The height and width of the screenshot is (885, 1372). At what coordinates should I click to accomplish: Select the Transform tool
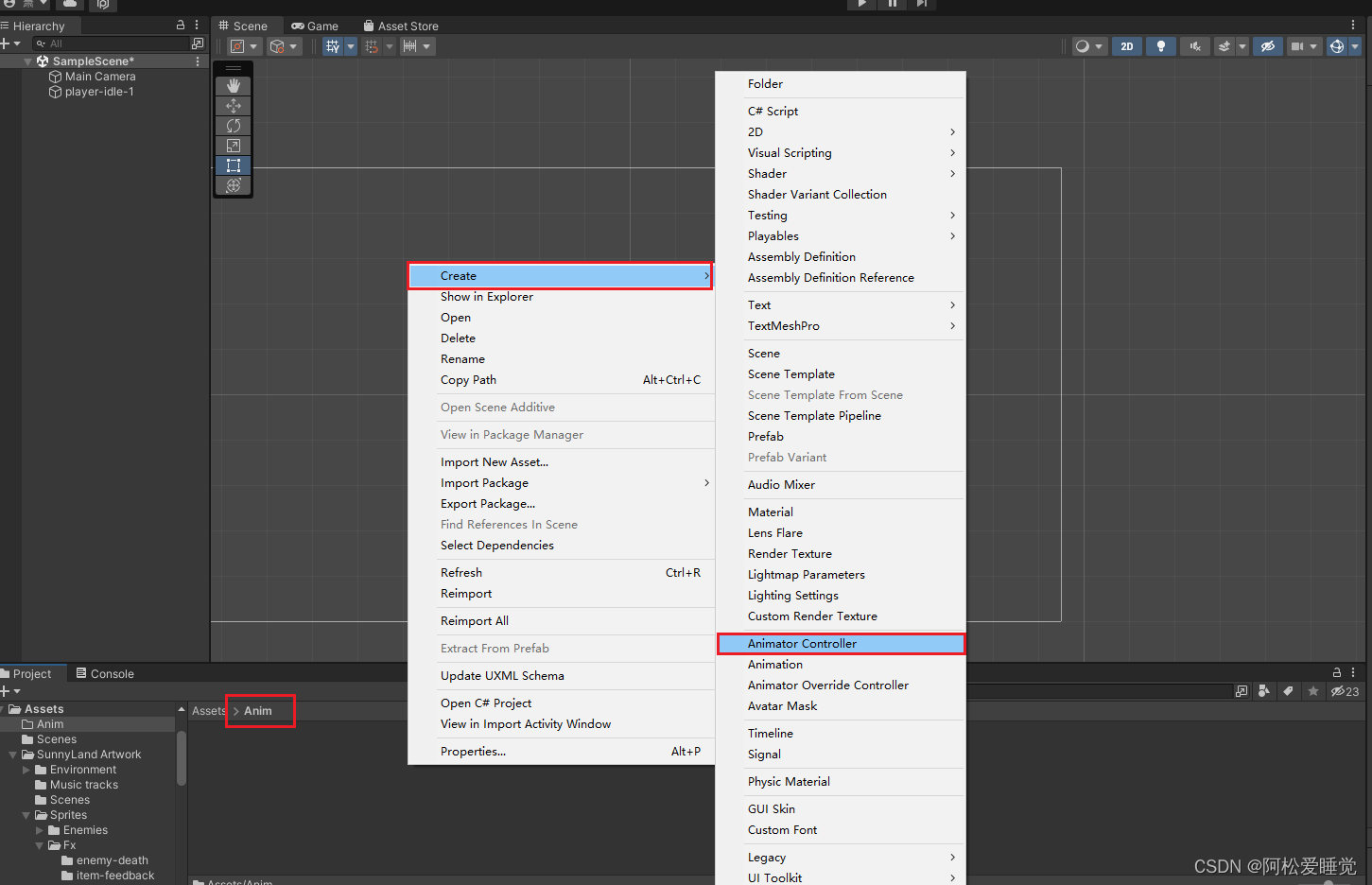click(234, 185)
